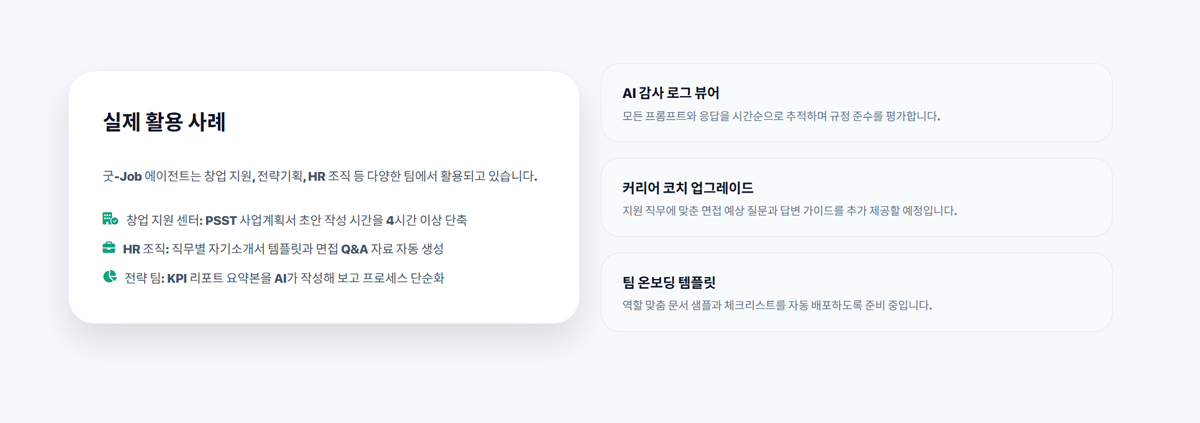Select the 전략 팀 list item label

[144, 278]
